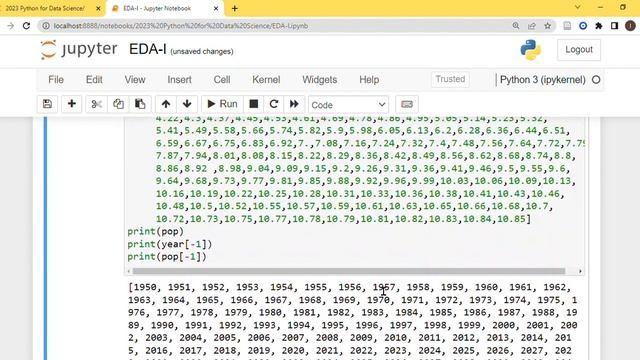Open the Widgets menu

320,80
